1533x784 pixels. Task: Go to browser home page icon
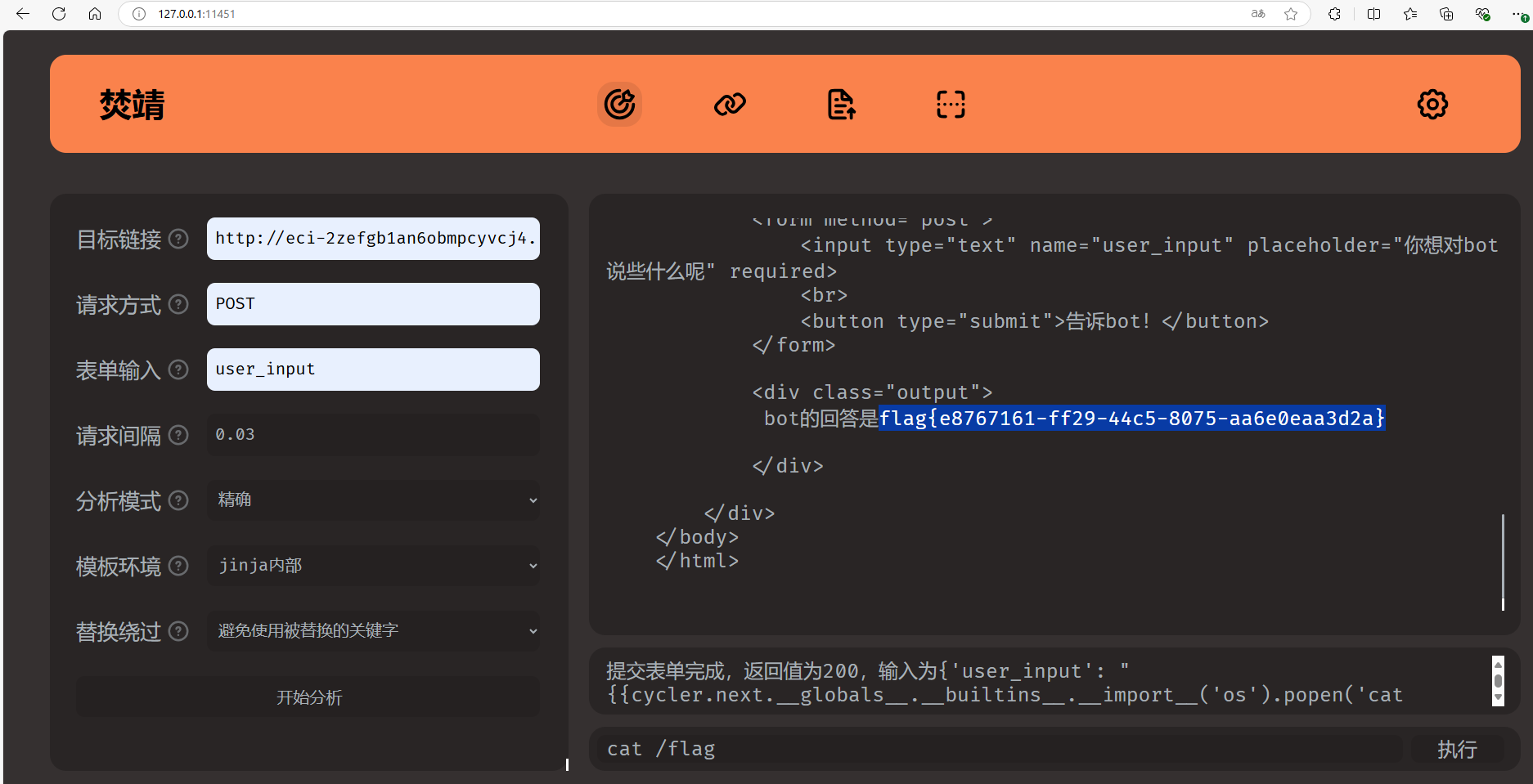[95, 14]
